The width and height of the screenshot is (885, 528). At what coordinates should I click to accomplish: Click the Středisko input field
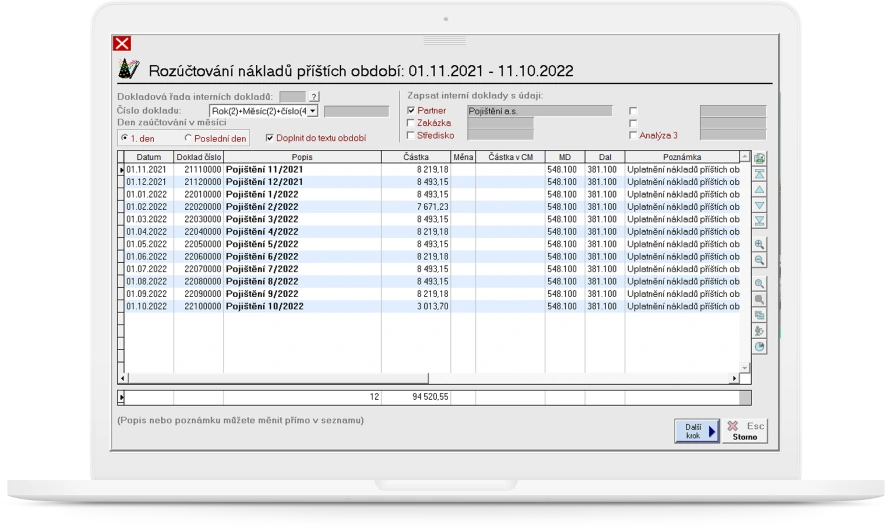tap(501, 135)
